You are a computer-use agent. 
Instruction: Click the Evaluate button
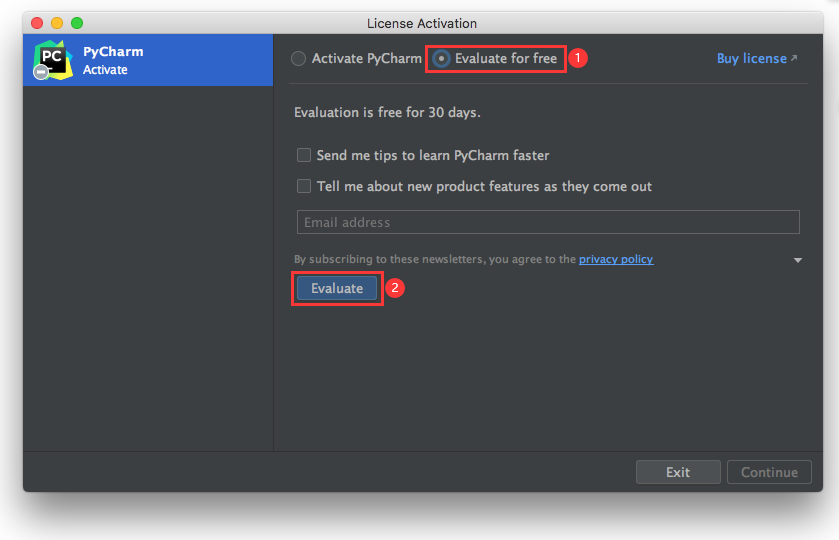(x=337, y=288)
